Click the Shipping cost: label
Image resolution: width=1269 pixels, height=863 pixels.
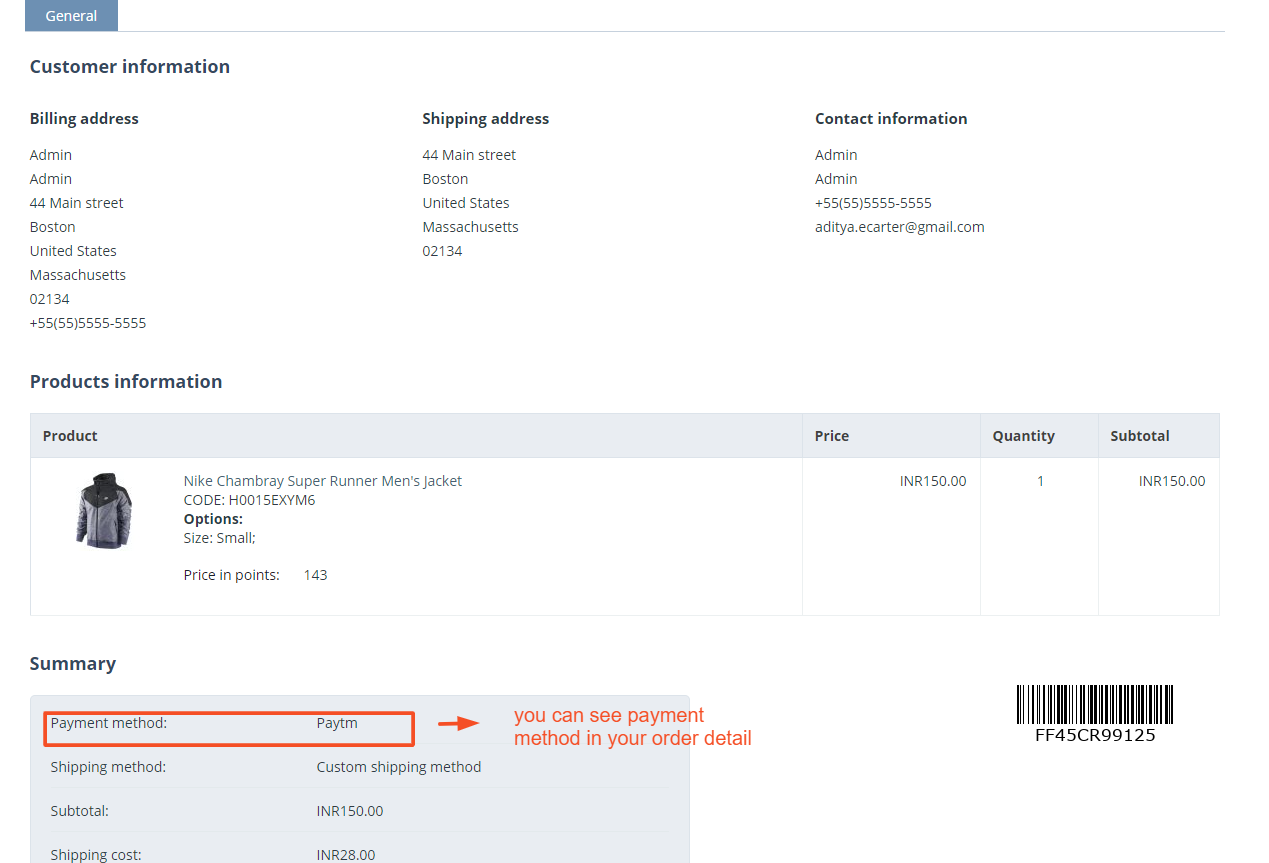point(96,855)
